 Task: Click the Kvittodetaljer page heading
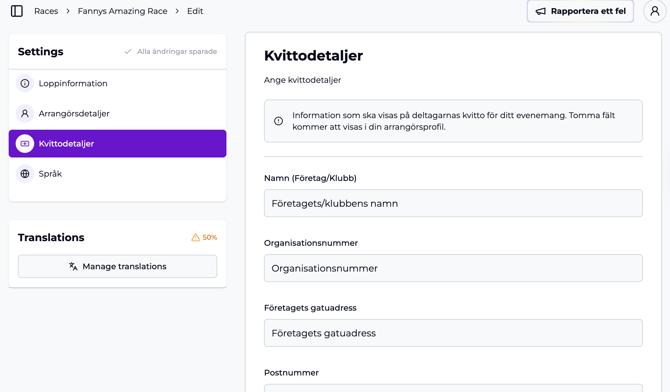coord(313,56)
